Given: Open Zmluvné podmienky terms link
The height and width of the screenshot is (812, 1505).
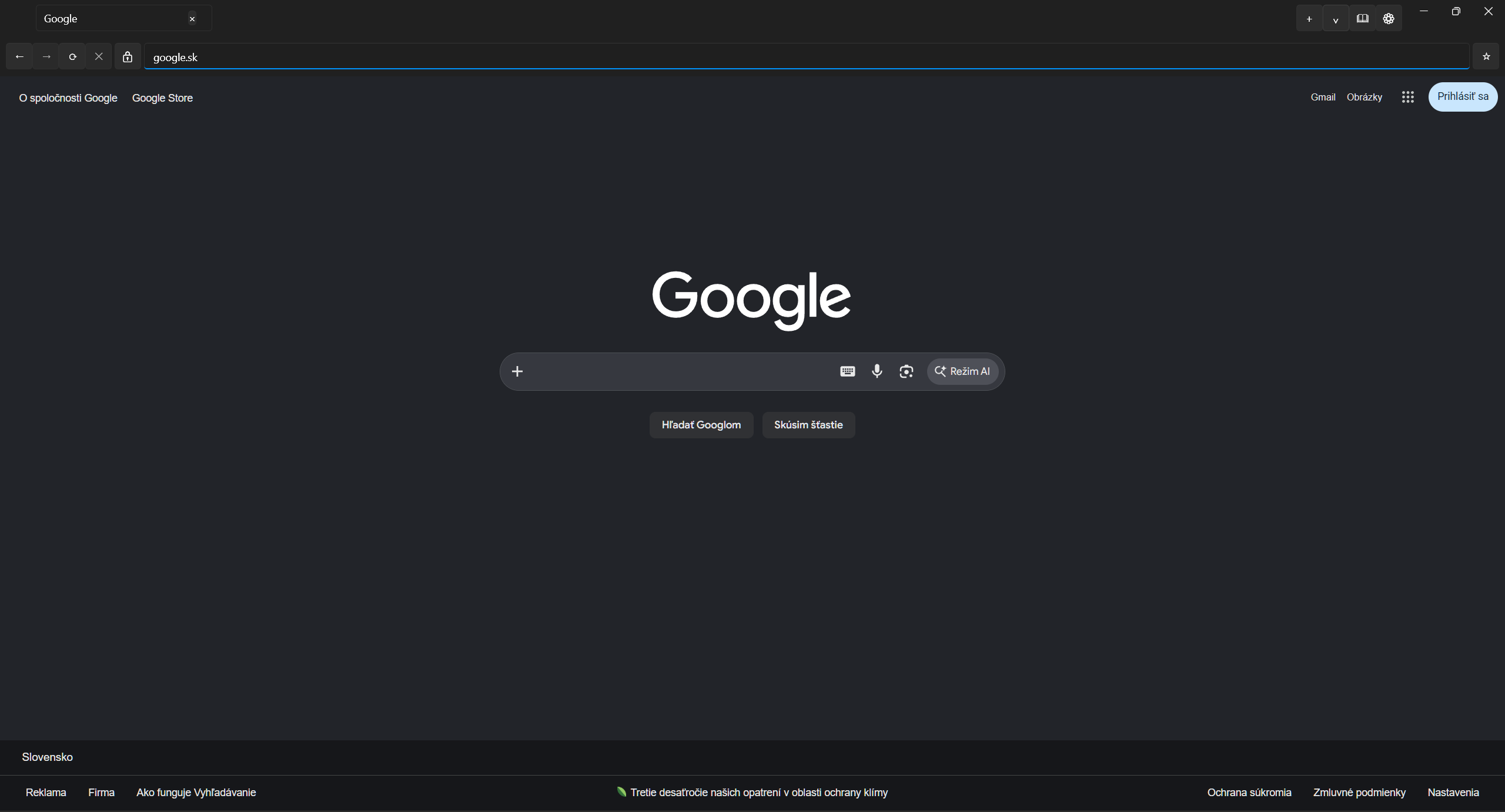Looking at the screenshot, I should click(1359, 793).
